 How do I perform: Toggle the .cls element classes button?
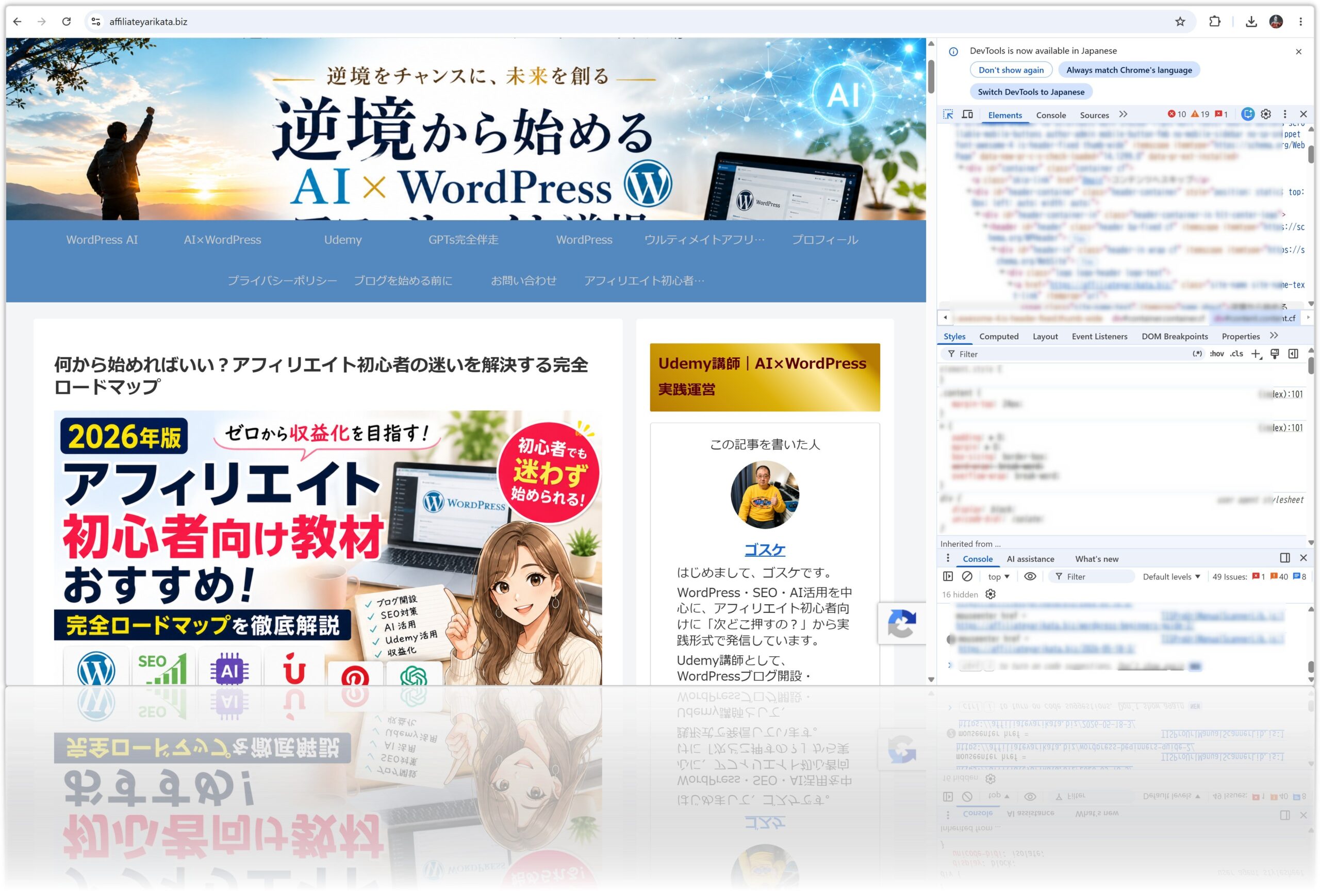point(1236,354)
